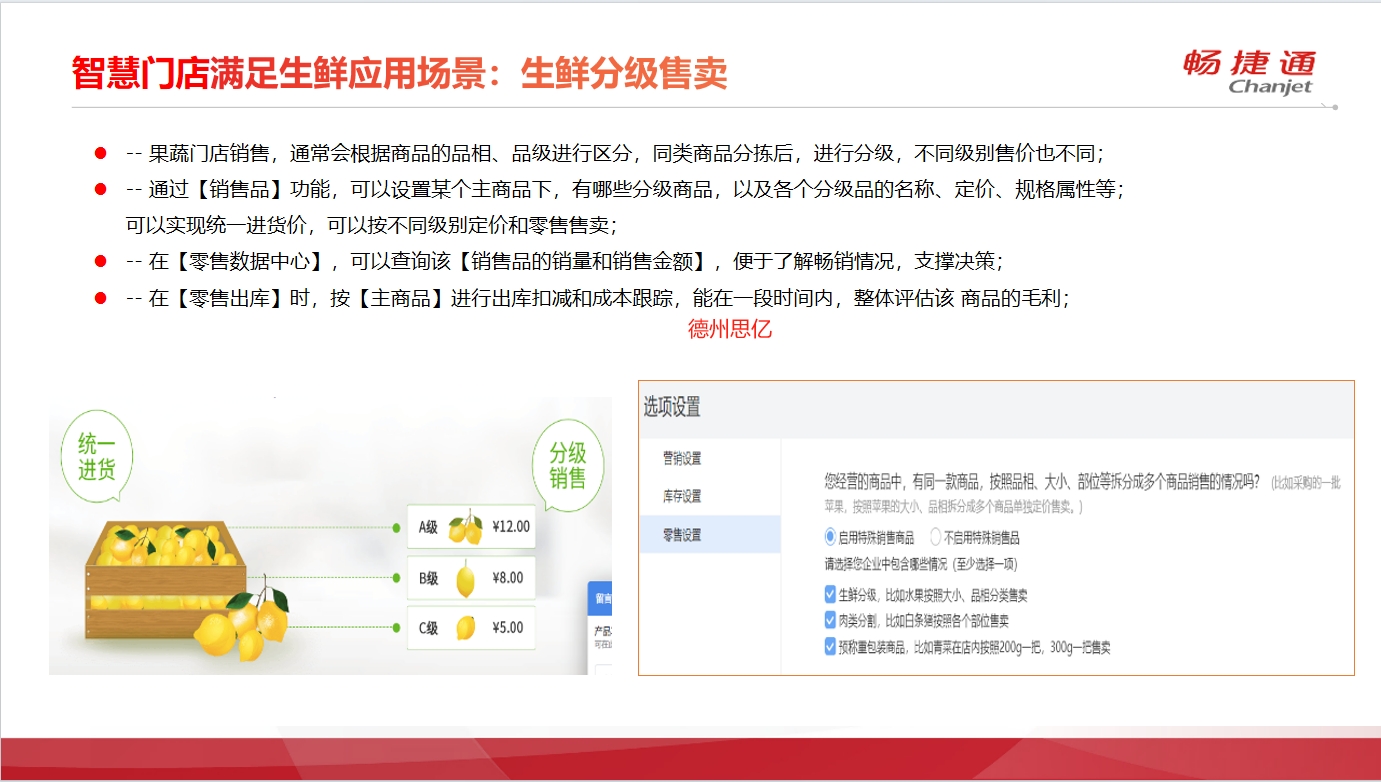This screenshot has width=1381, height=782.
Task: Click the 统一进货 speech bubble
Action: (x=96, y=458)
